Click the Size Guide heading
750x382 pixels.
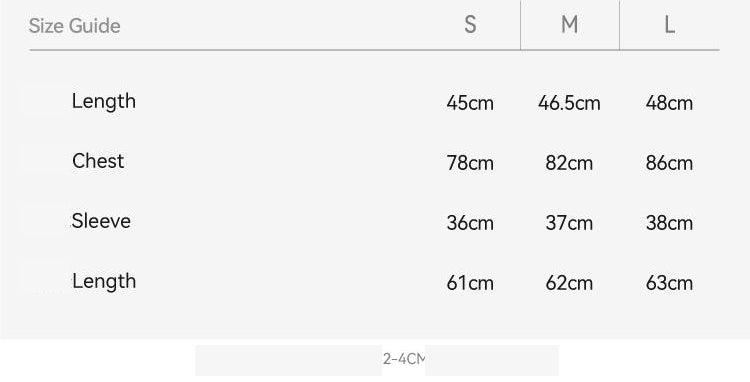[x=74, y=26]
